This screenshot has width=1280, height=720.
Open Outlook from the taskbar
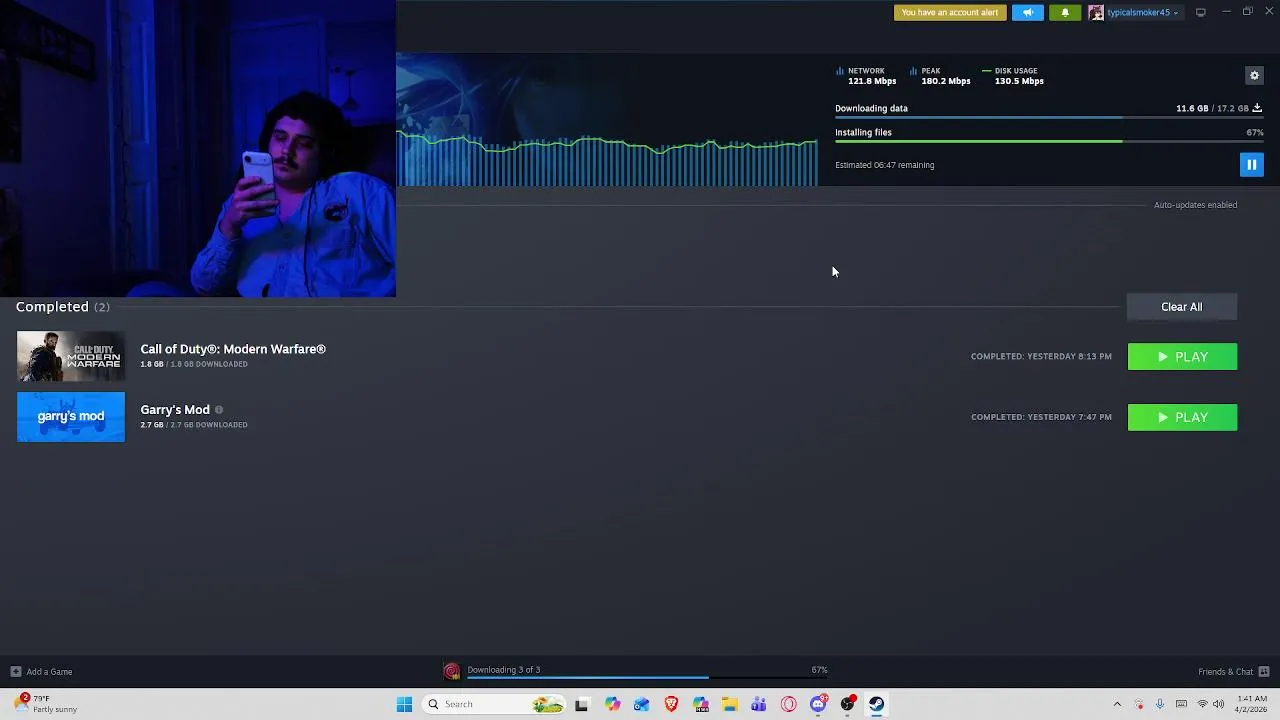coord(641,704)
